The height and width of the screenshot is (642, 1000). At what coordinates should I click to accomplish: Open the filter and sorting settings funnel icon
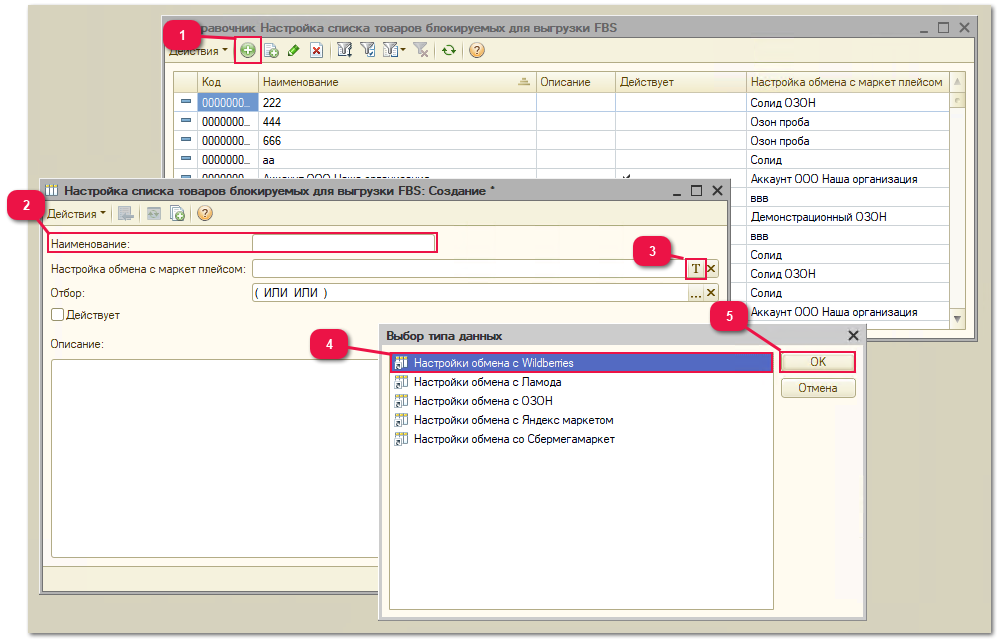tap(344, 50)
